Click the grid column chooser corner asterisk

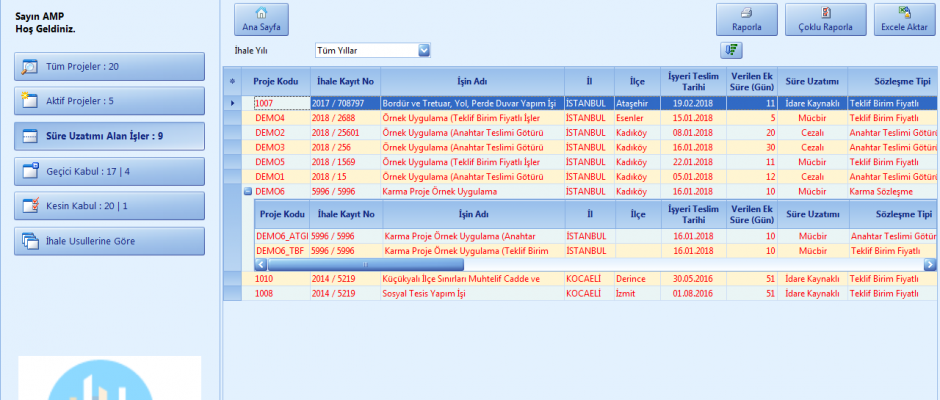pos(233,81)
